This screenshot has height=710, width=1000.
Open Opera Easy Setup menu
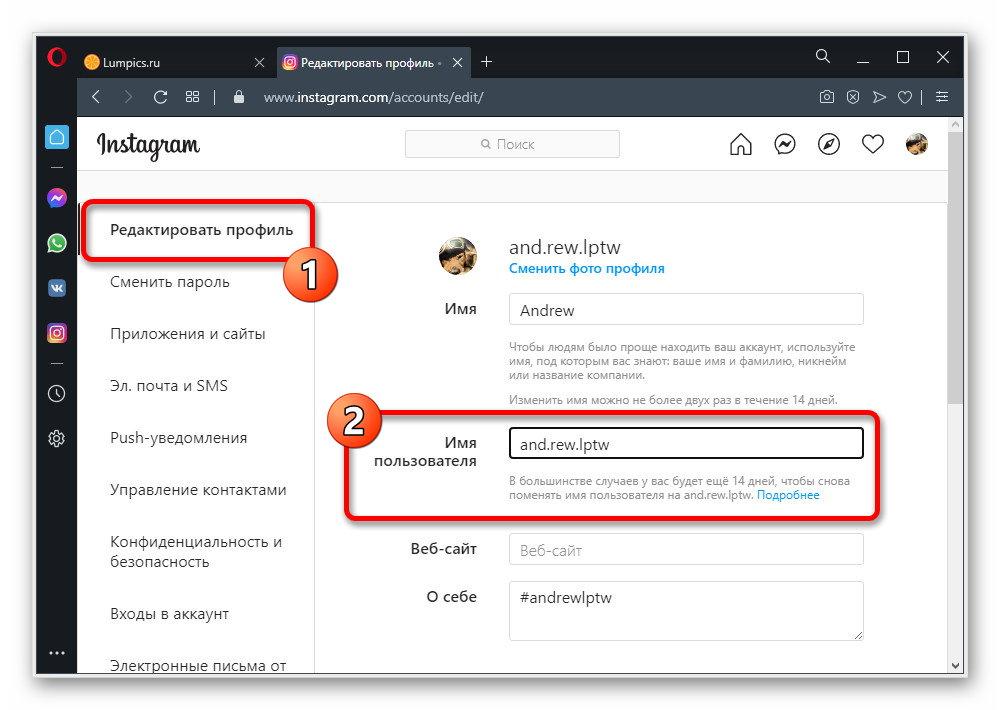pos(942,97)
